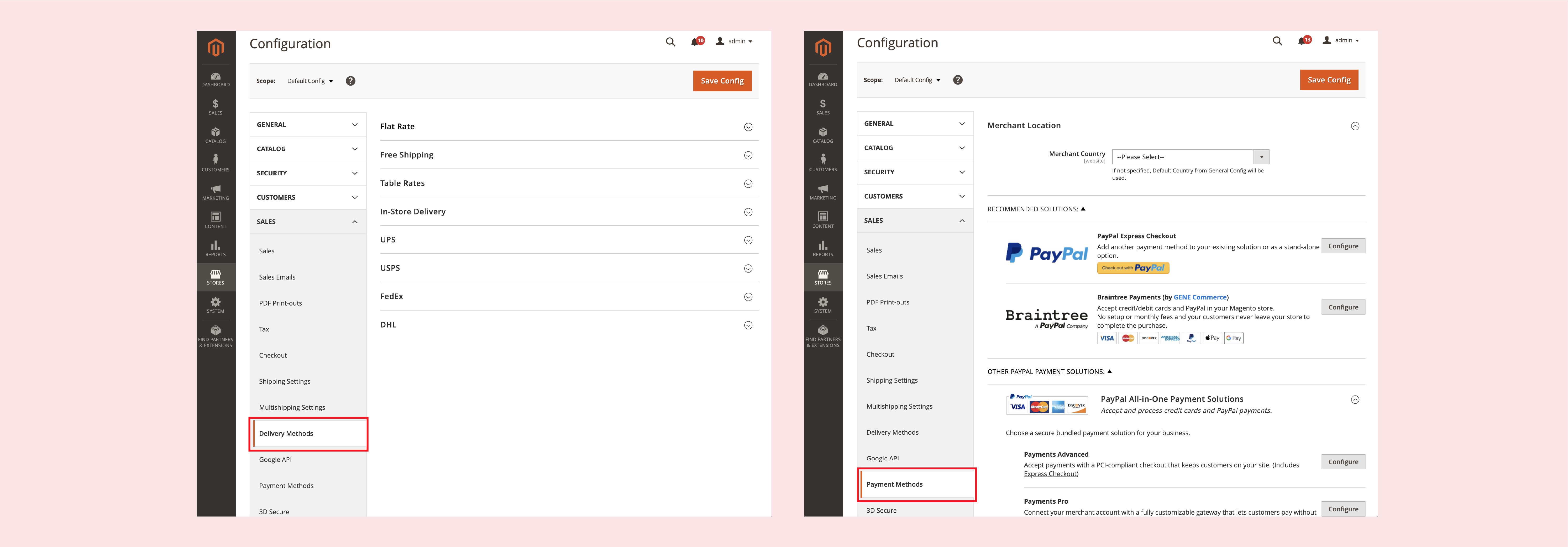Open Sales dollar icon in left window sidebar
The height and width of the screenshot is (547, 1568).
(216, 108)
